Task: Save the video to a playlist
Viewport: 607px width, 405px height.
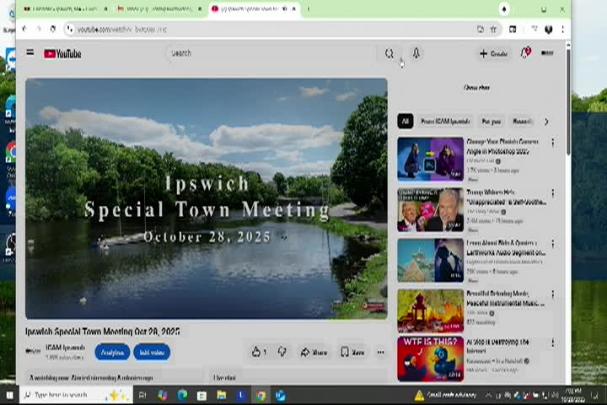Action: tap(352, 352)
